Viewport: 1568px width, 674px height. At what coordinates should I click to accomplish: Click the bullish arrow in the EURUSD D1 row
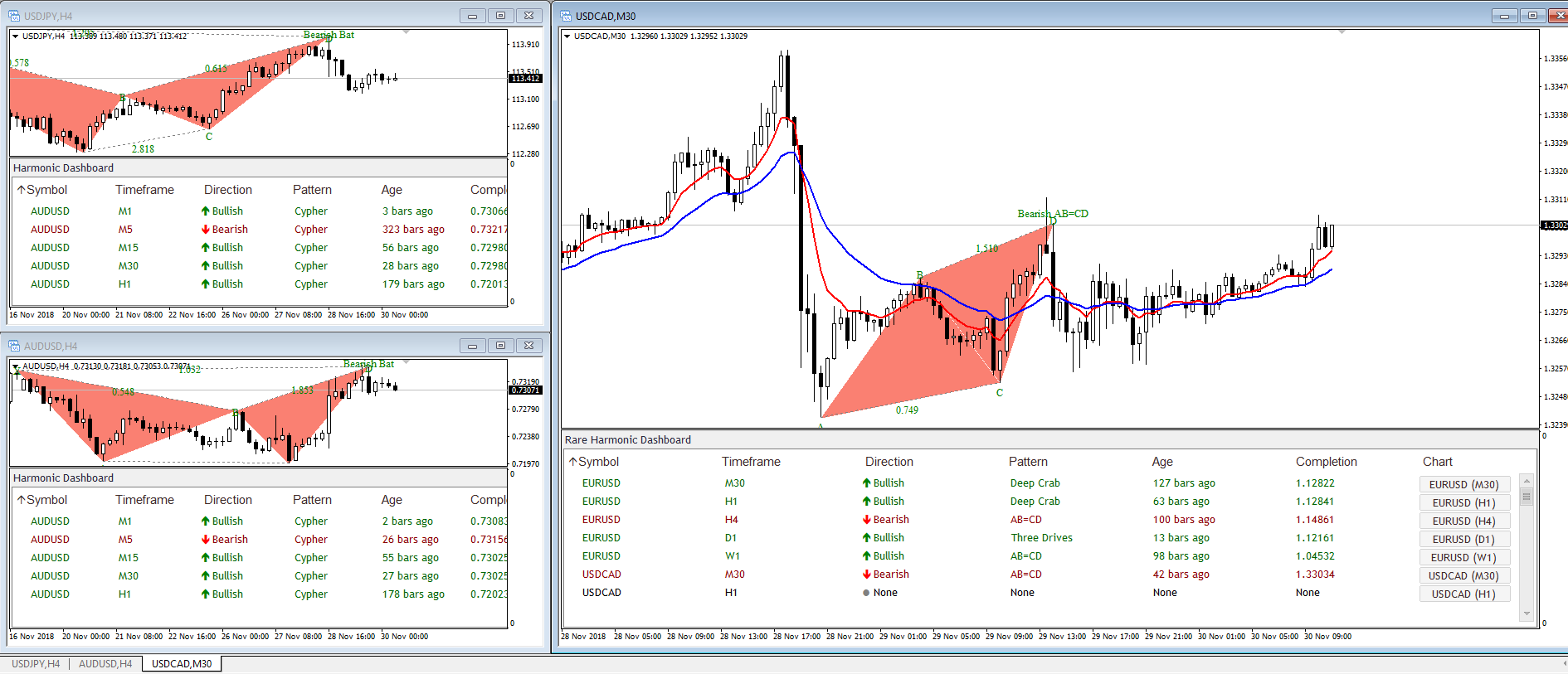(866, 538)
